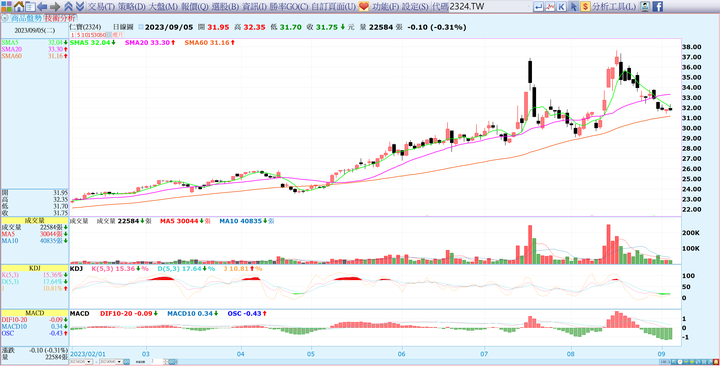The height and width of the screenshot is (366, 720).
Task: Click OSC -0.43 legend
Action: [x=248, y=314]
